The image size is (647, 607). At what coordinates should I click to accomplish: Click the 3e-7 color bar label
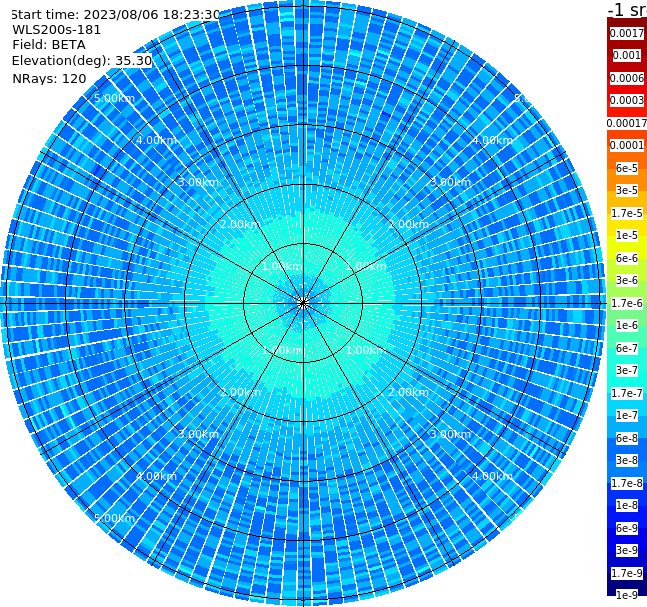627,370
